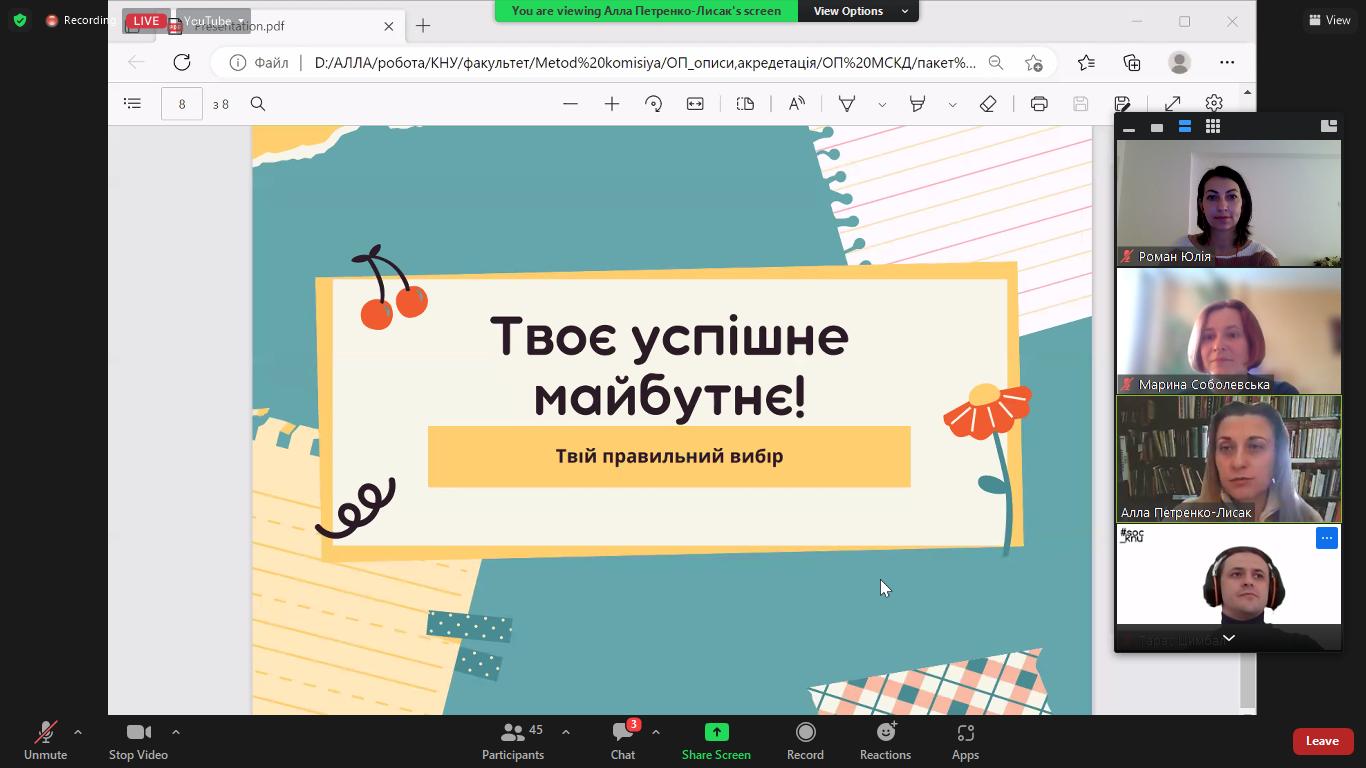Expand more video thumbnails chevron

1229,638
